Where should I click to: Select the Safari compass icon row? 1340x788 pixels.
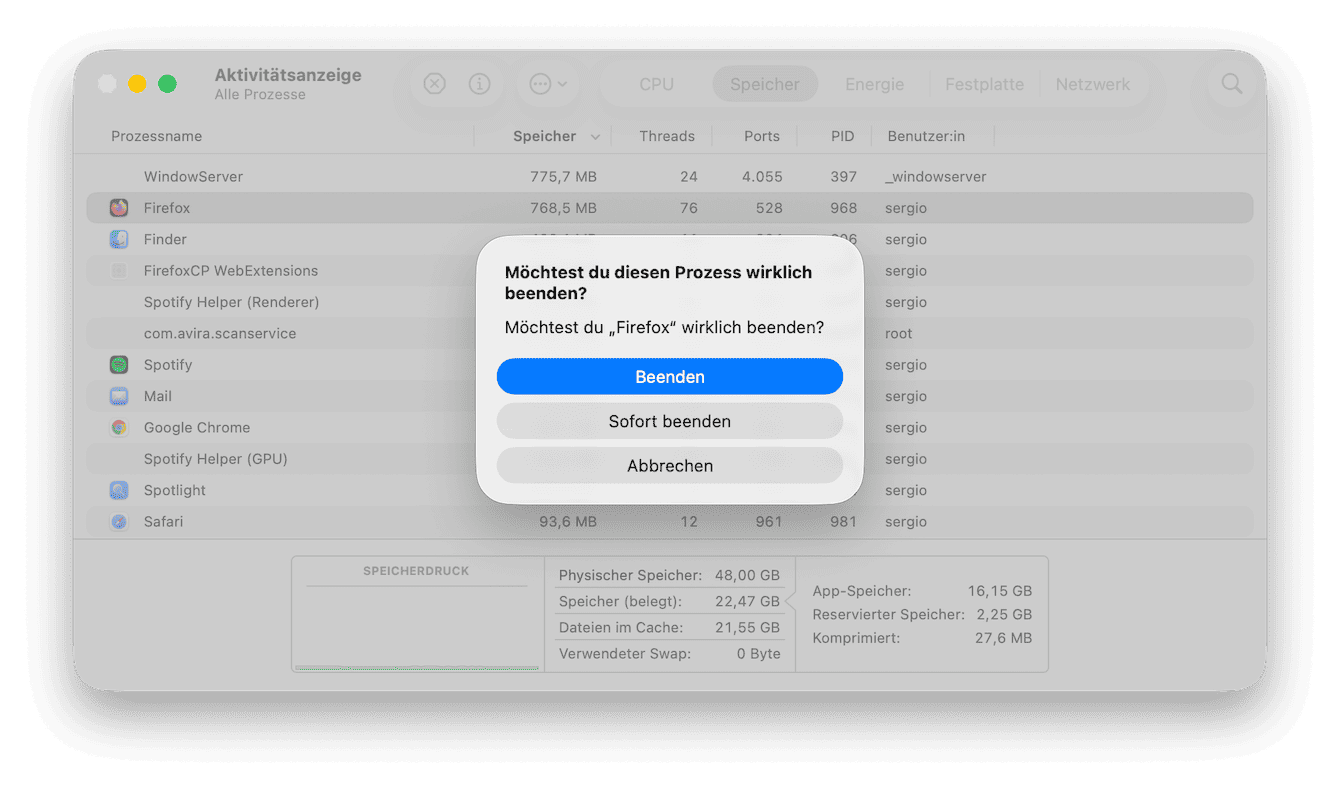coord(119,522)
